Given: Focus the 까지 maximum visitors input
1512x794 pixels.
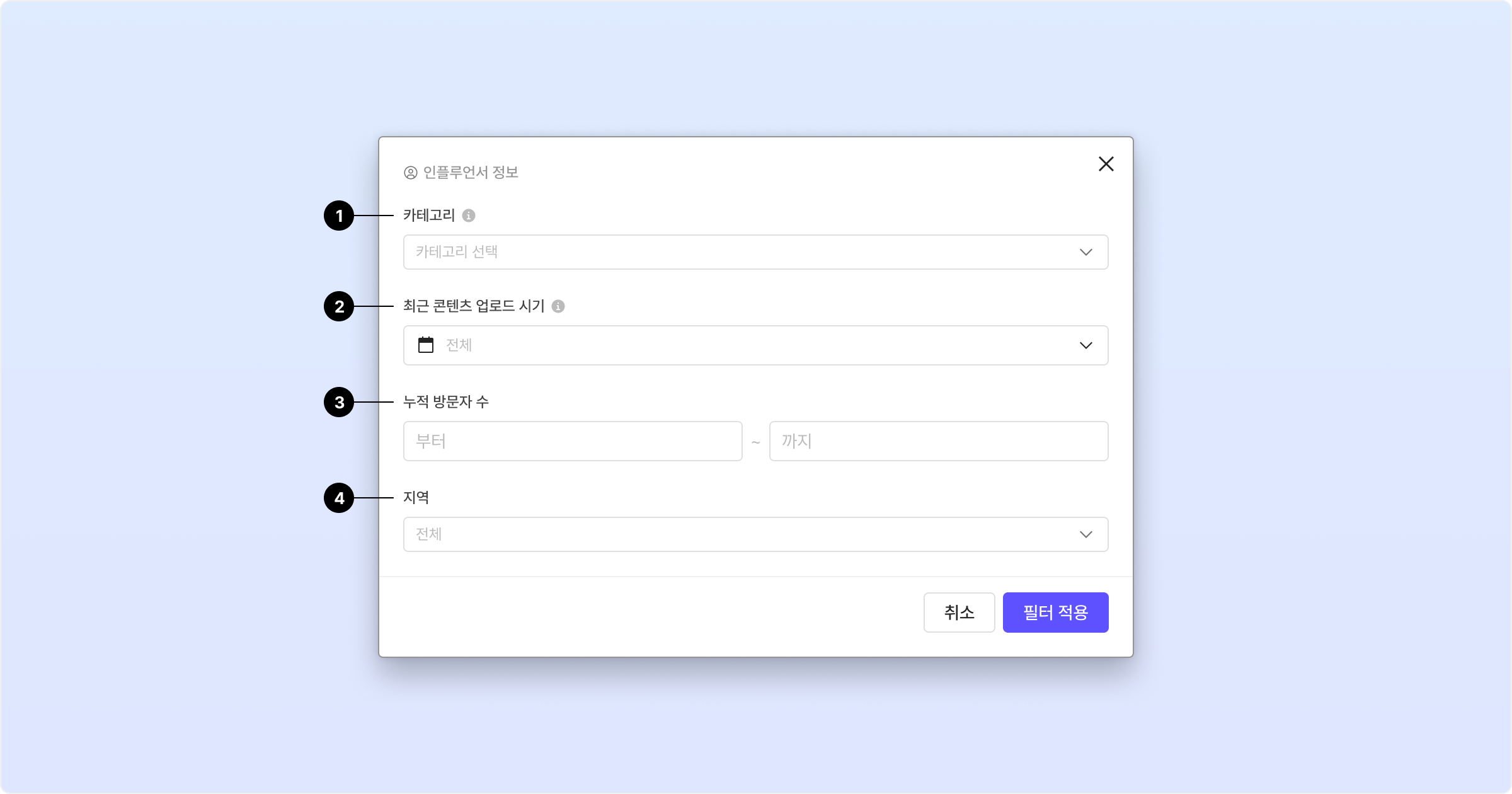Looking at the screenshot, I should [x=938, y=441].
